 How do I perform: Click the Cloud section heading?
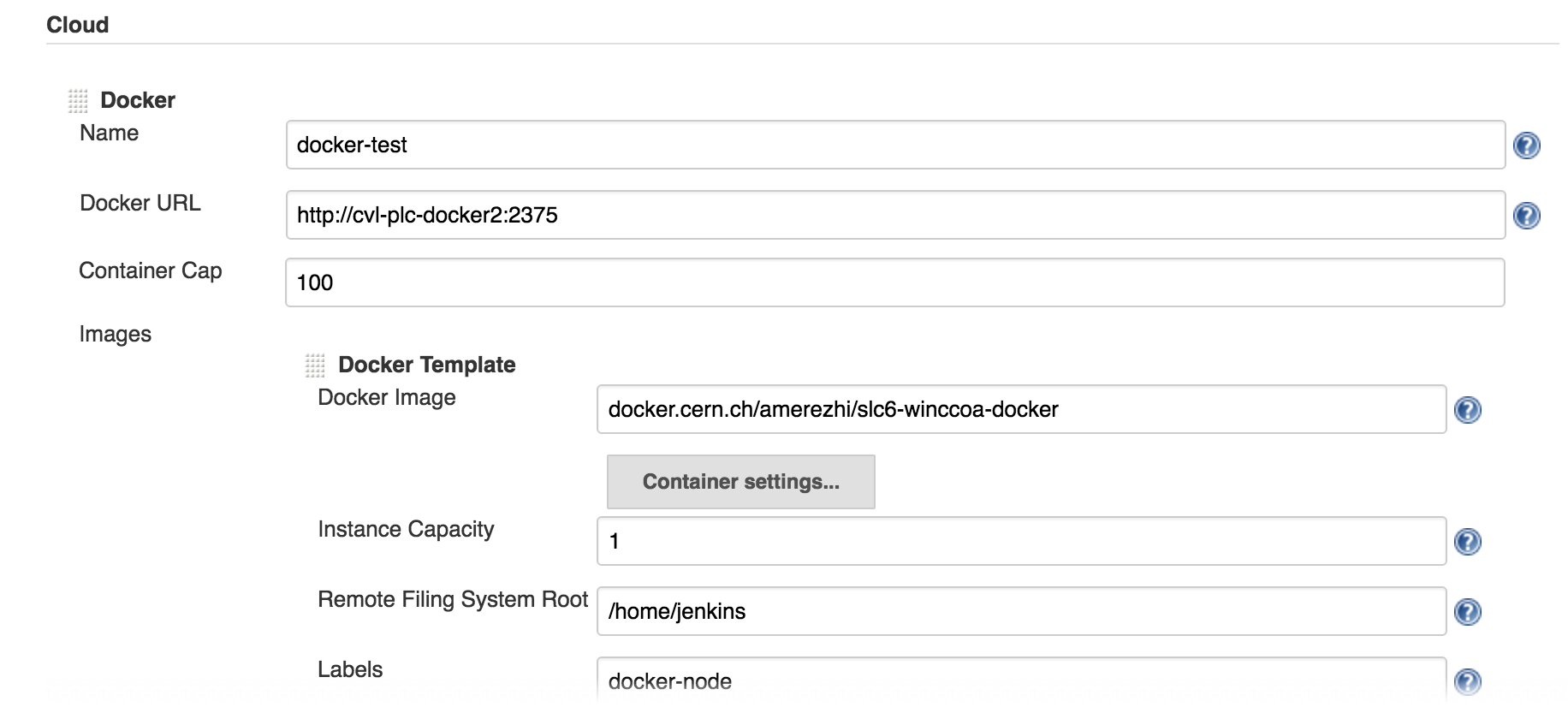pos(79,24)
